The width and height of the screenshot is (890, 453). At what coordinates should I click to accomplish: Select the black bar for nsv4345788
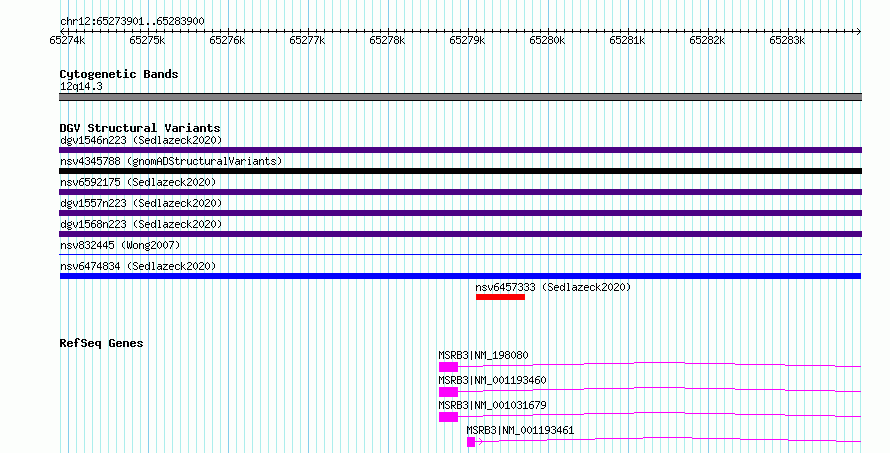[460, 171]
